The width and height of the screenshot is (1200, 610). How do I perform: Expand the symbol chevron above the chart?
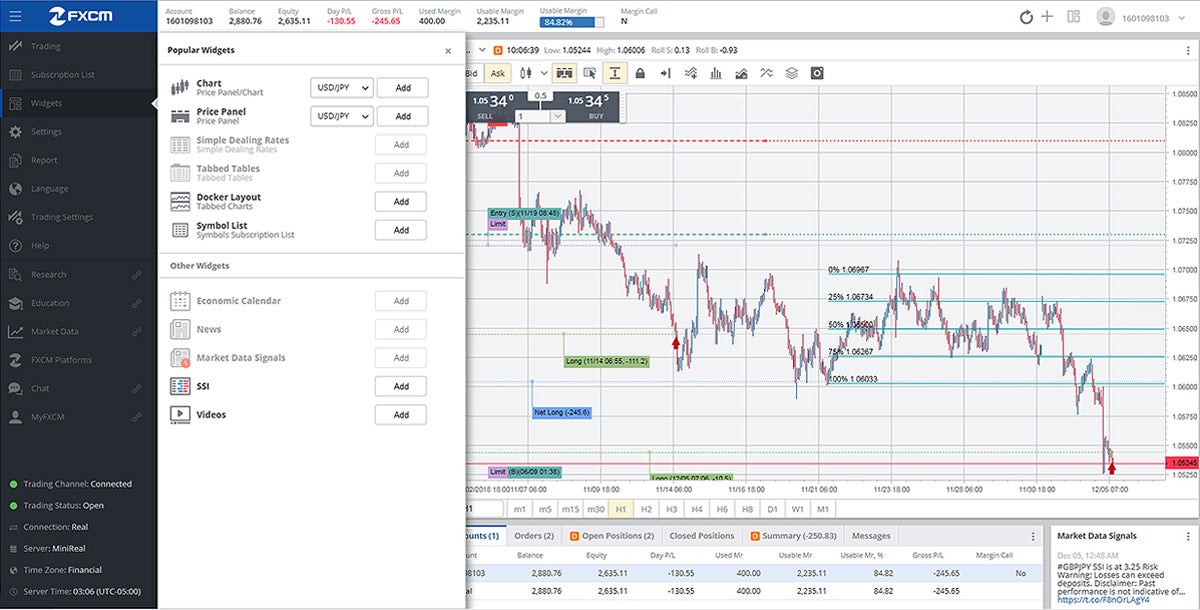[482, 49]
